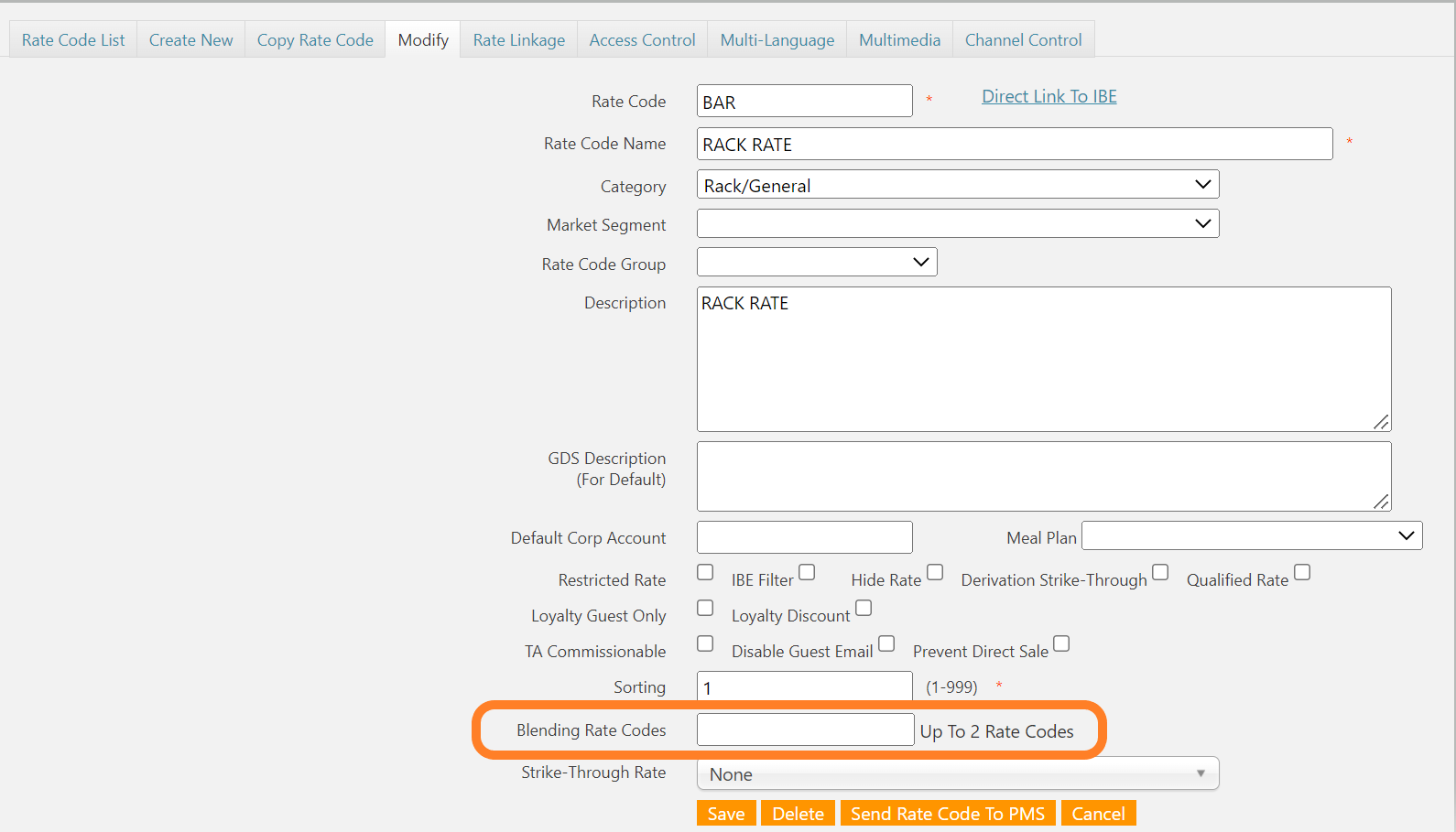Click inside the Description text area
The height and width of the screenshot is (832, 1456).
pyautogui.click(x=1044, y=359)
